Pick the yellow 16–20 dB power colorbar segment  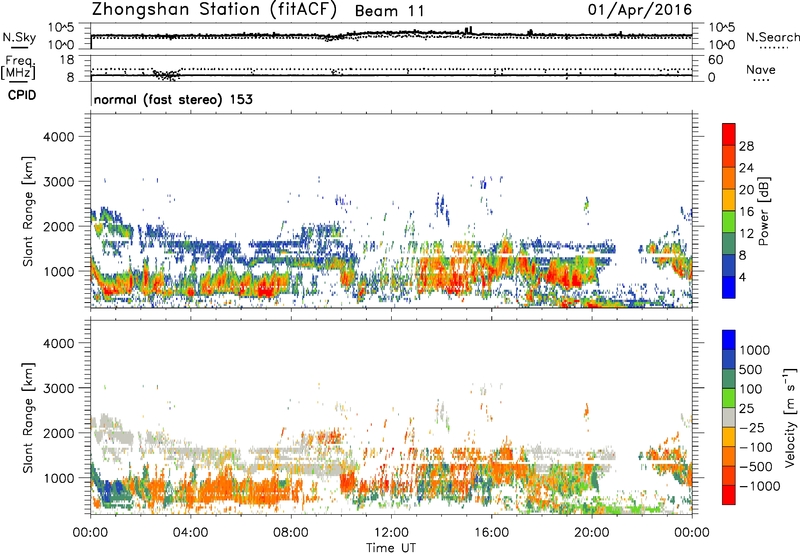[x=729, y=200]
